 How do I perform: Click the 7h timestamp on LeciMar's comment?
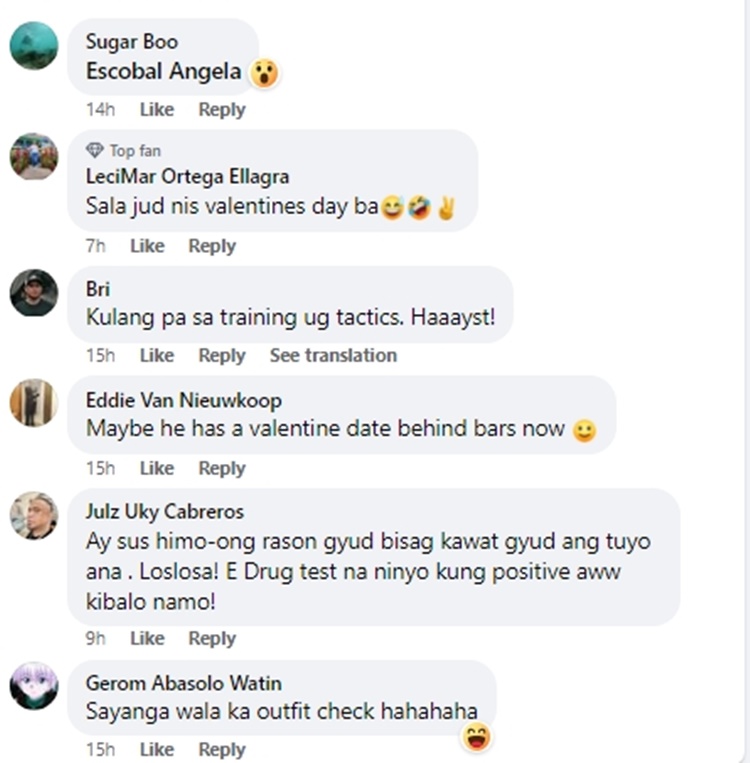pyautogui.click(x=95, y=246)
